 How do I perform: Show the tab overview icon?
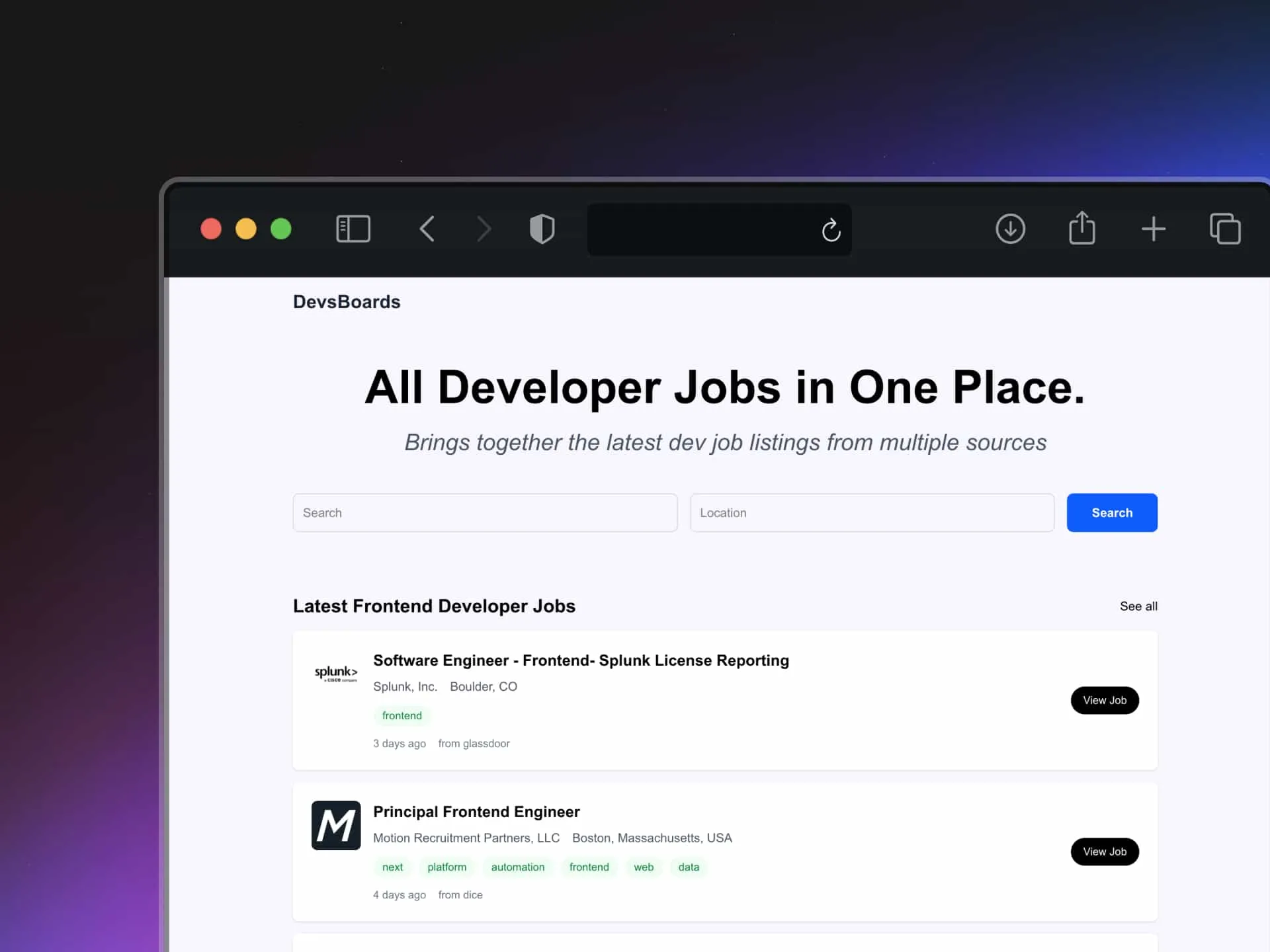click(x=1224, y=229)
